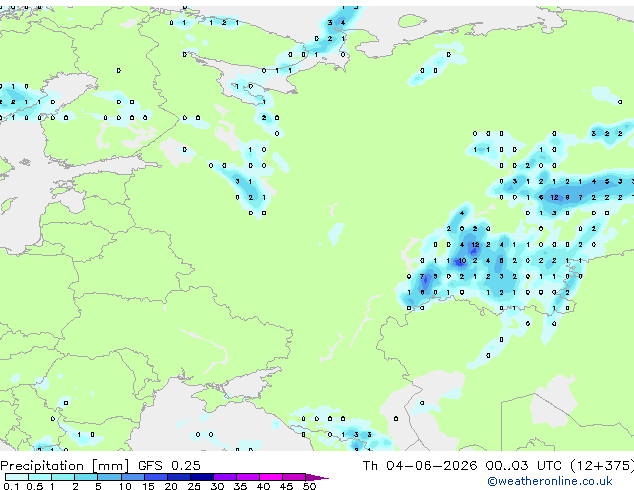The width and height of the screenshot is (634, 490).
Task: Click the 1–2 mm legend color swatch
Action: pyautogui.click(x=63, y=477)
